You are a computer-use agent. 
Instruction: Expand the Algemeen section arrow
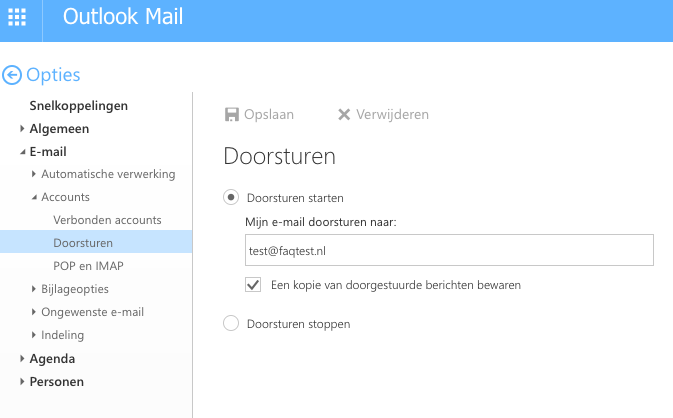tap(22, 128)
